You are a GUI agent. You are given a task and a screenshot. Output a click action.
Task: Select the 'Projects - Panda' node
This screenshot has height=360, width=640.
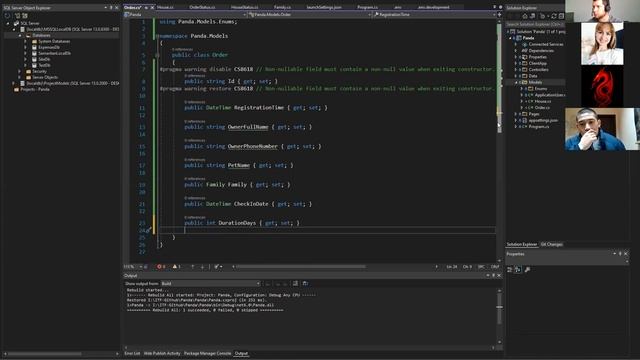tap(35, 89)
